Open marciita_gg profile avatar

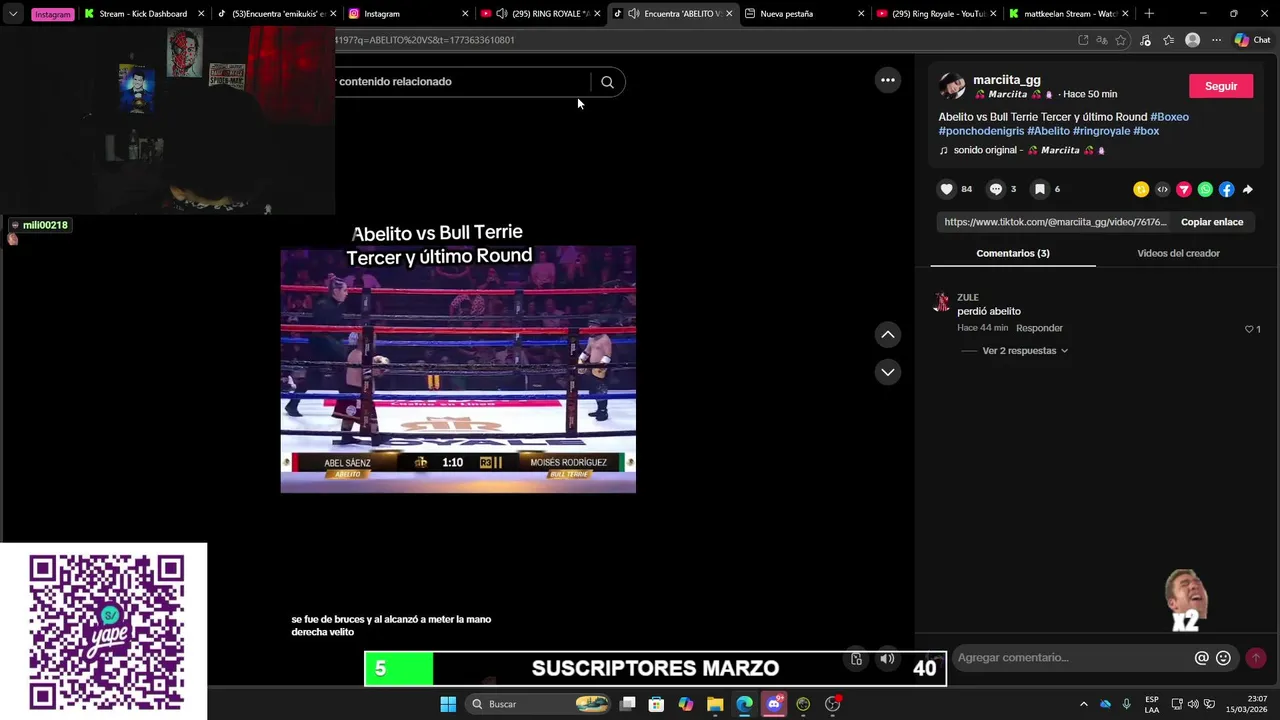pos(952,86)
